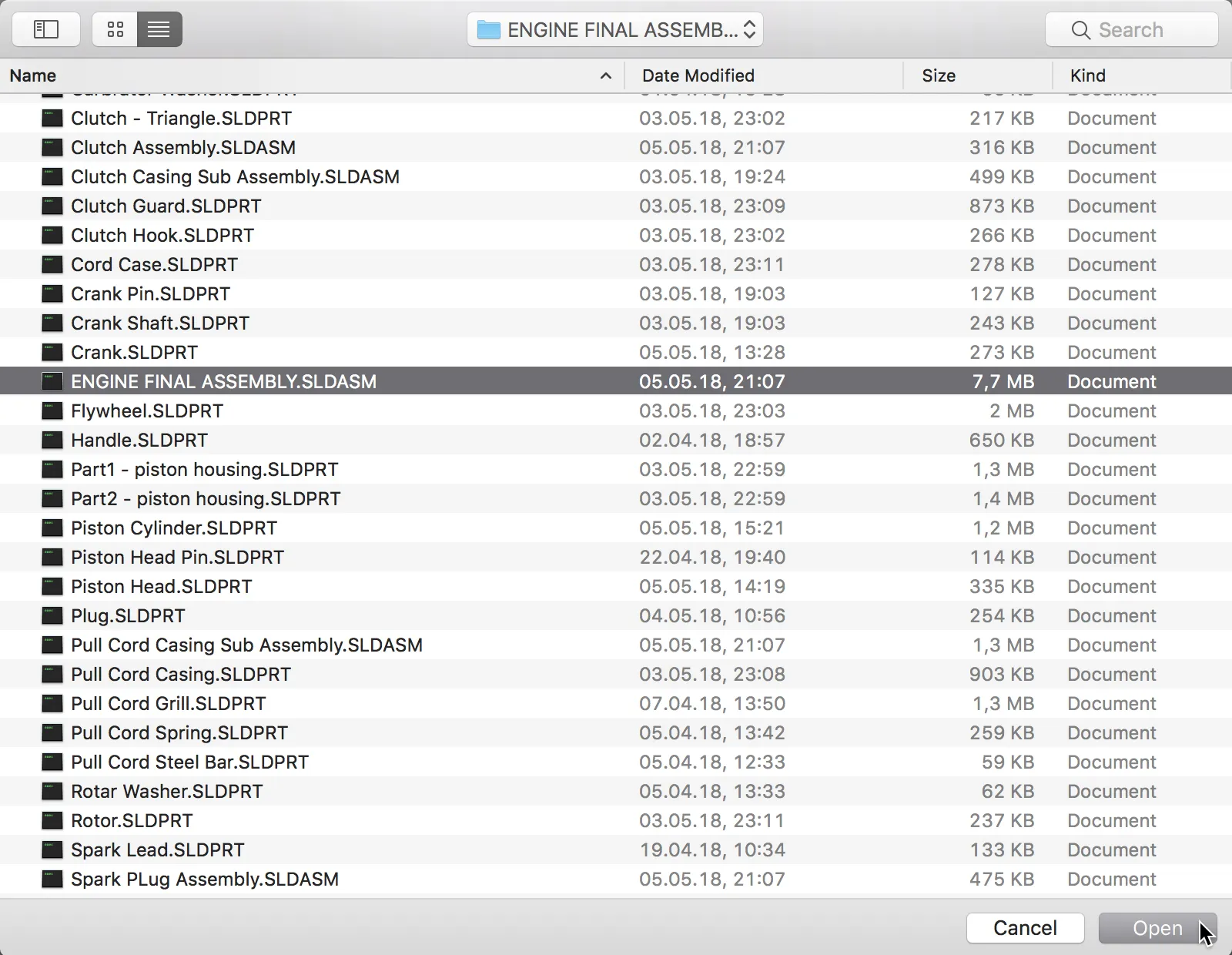Select Crank.SLDPRT file icon
Viewport: 1232px width, 955px height.
click(x=52, y=352)
